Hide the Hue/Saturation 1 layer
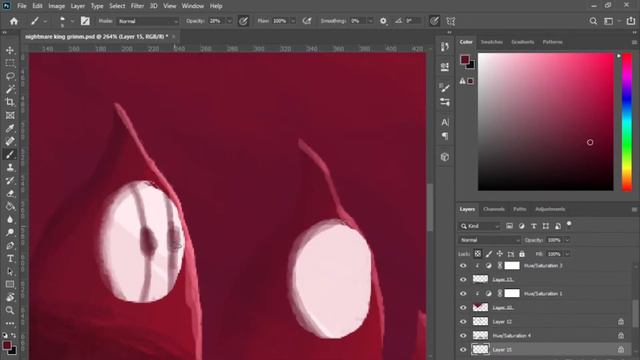 pyautogui.click(x=463, y=293)
